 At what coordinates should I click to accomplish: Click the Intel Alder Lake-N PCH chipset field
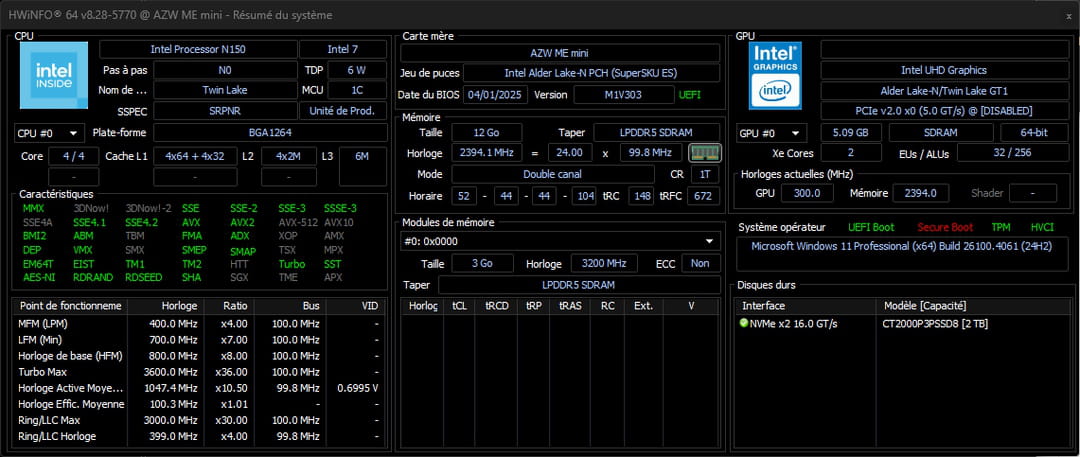(592, 72)
